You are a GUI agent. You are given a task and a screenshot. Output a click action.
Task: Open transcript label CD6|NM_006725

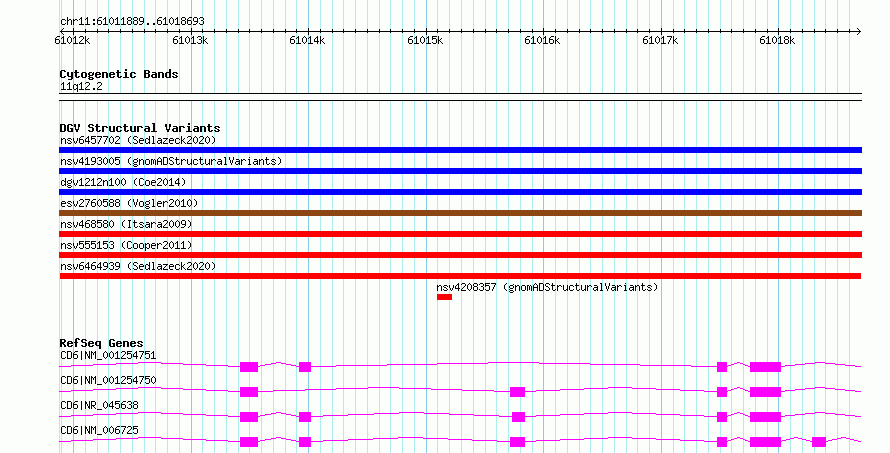tap(99, 430)
